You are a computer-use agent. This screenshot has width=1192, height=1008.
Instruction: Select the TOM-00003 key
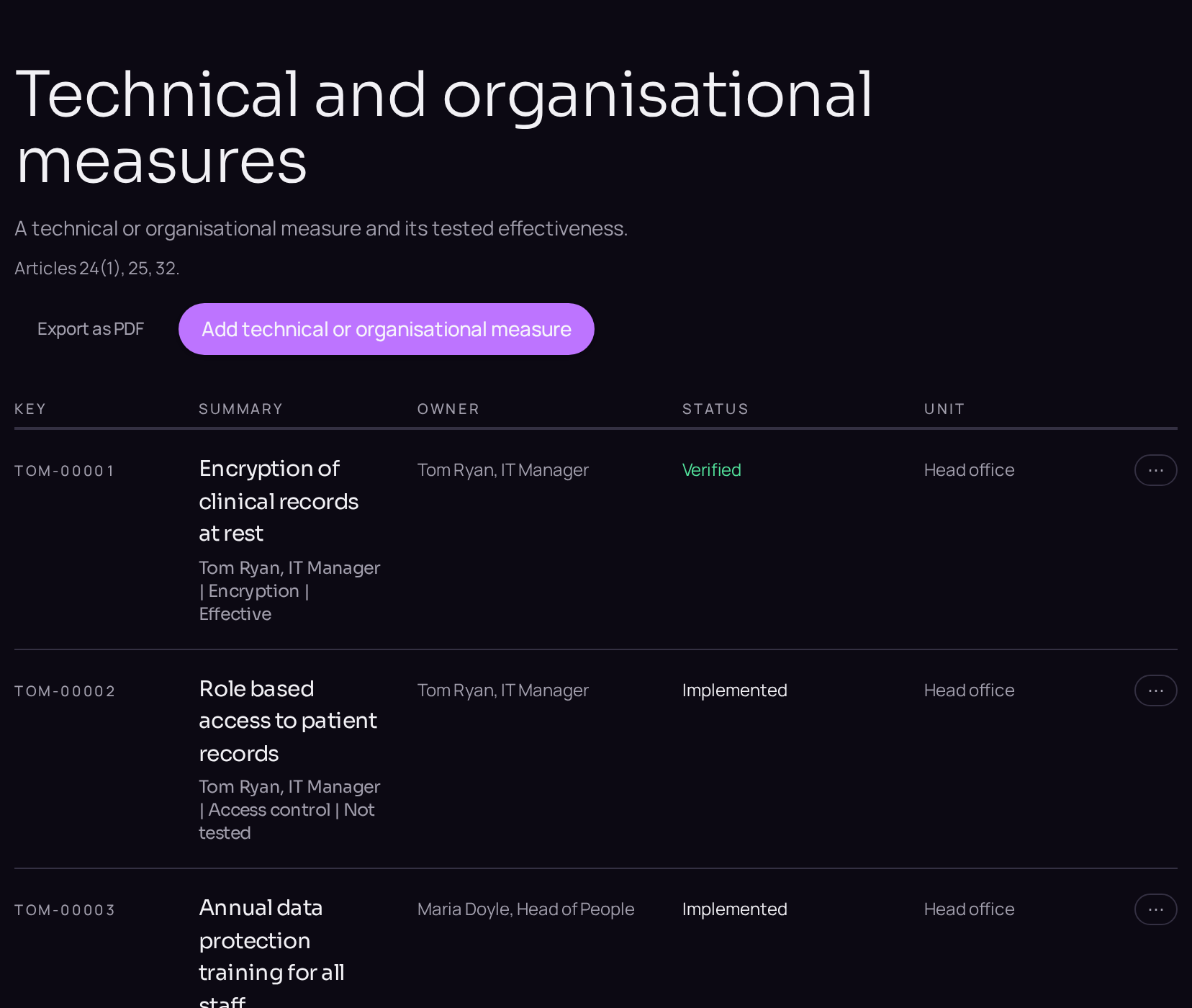coord(65,910)
